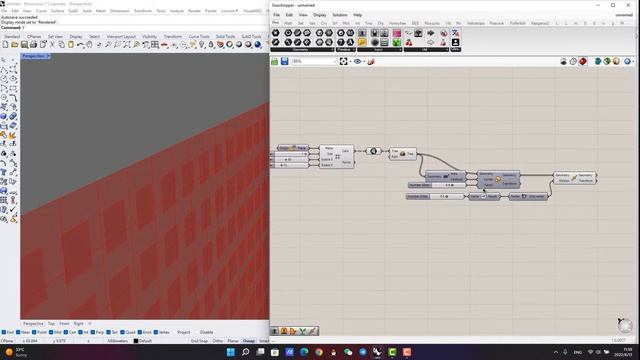This screenshot has height=360, width=640.
Task: Toggle Osnap in Rhino status bar
Action: click(249, 341)
